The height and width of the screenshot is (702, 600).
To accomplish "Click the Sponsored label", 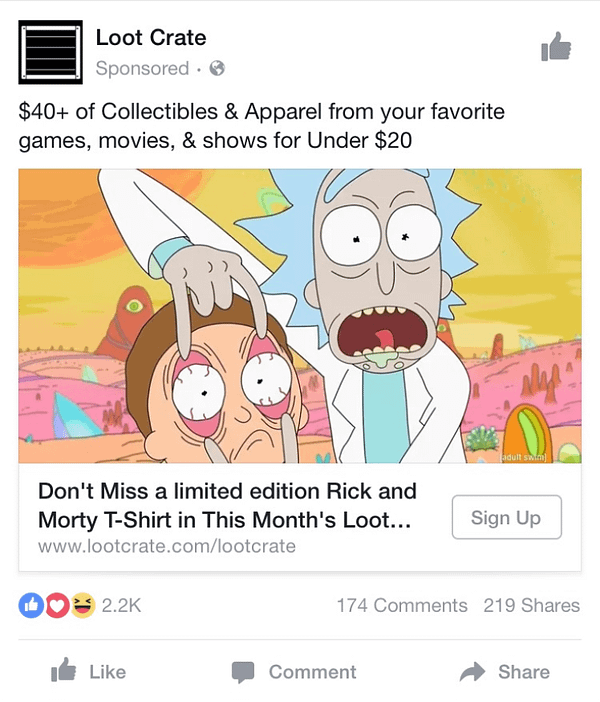I will (142, 68).
